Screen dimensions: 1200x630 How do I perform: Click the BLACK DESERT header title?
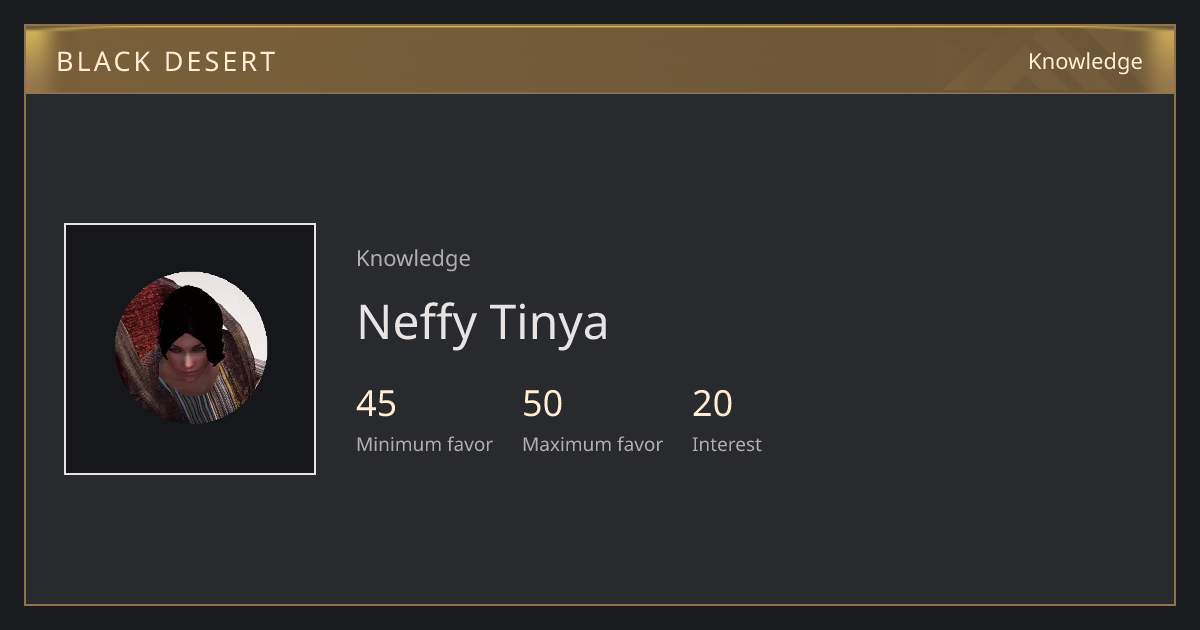tap(167, 61)
